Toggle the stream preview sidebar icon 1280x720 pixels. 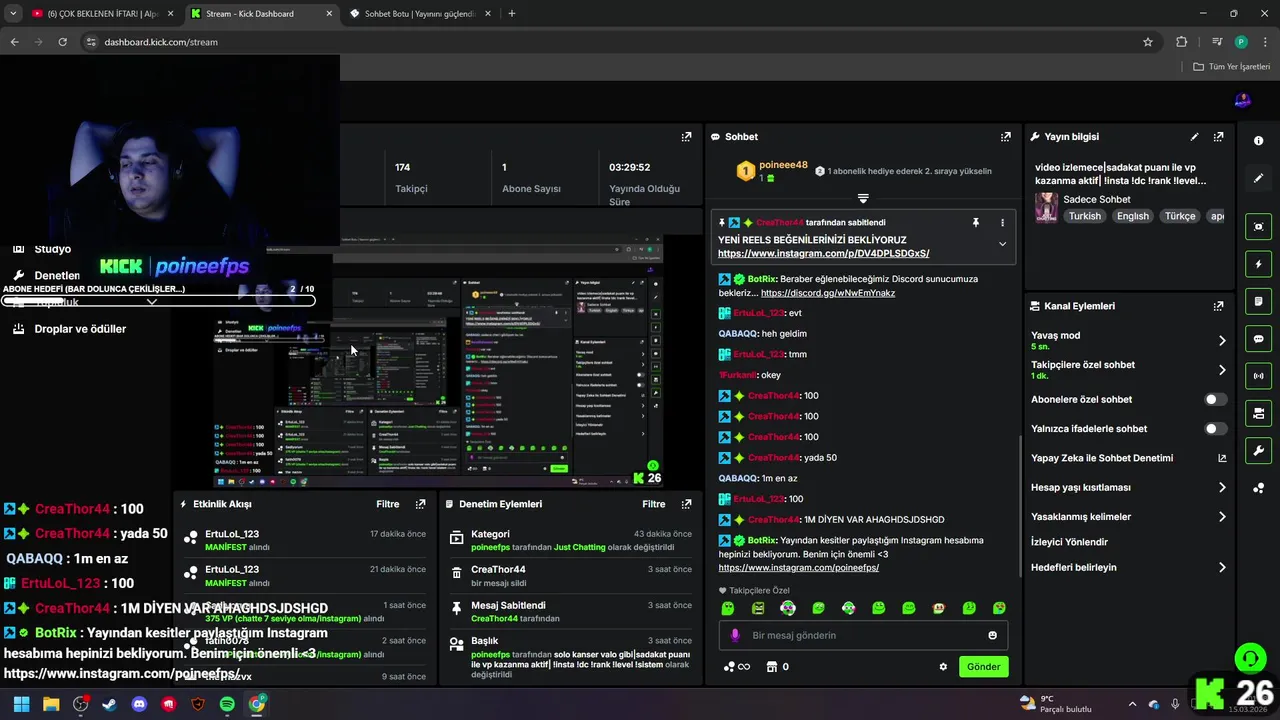[1258, 227]
